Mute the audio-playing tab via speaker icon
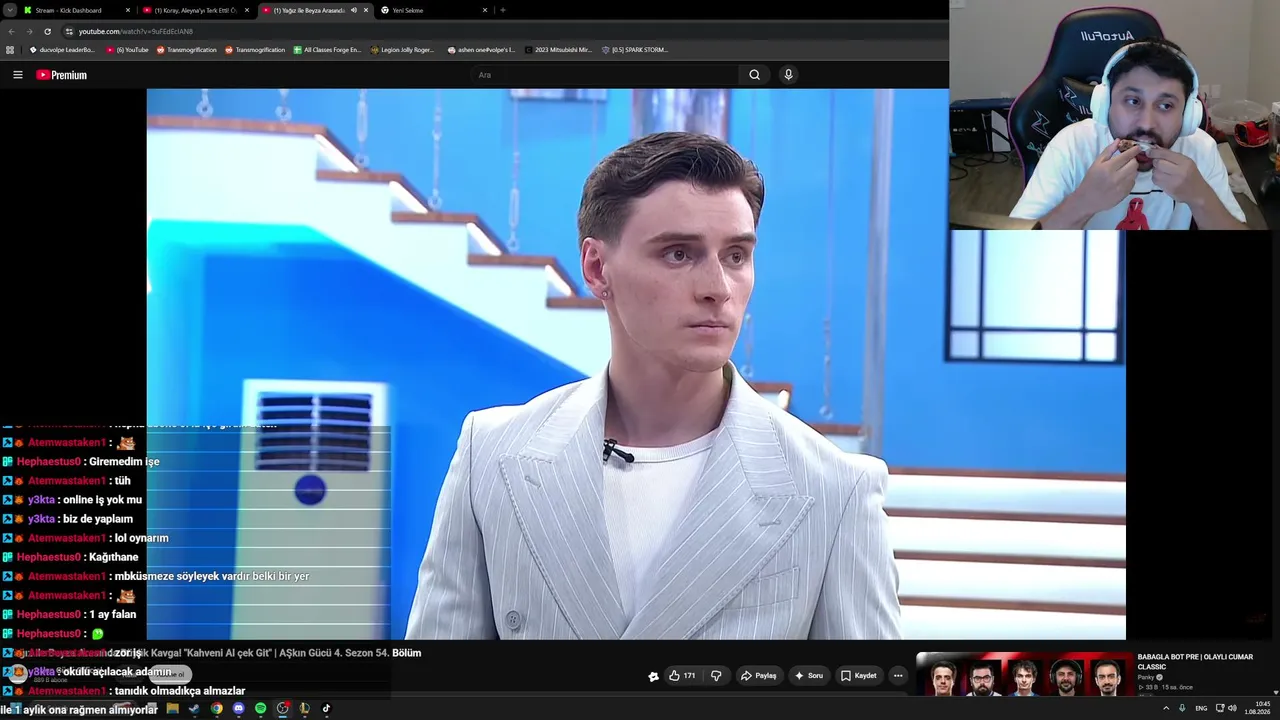This screenshot has height=720, width=1280. [x=353, y=10]
